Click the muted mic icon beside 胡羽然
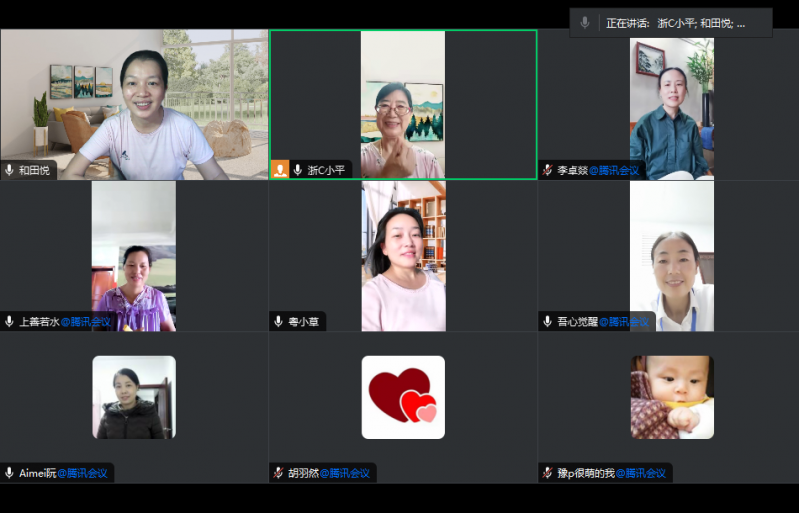799x513 pixels. coord(279,473)
